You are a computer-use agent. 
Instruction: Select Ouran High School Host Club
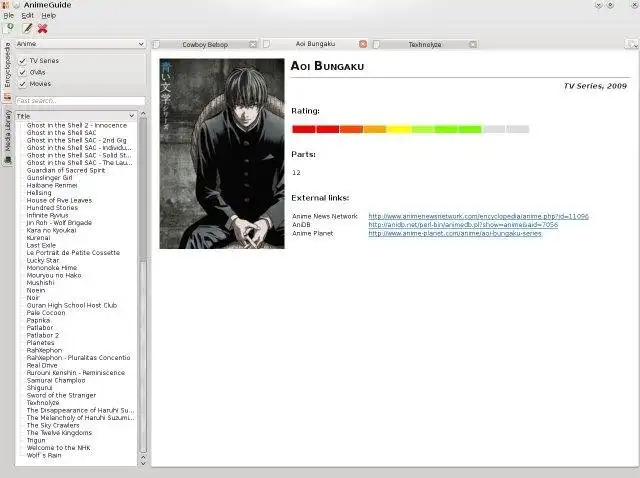pyautogui.click(x=72, y=305)
